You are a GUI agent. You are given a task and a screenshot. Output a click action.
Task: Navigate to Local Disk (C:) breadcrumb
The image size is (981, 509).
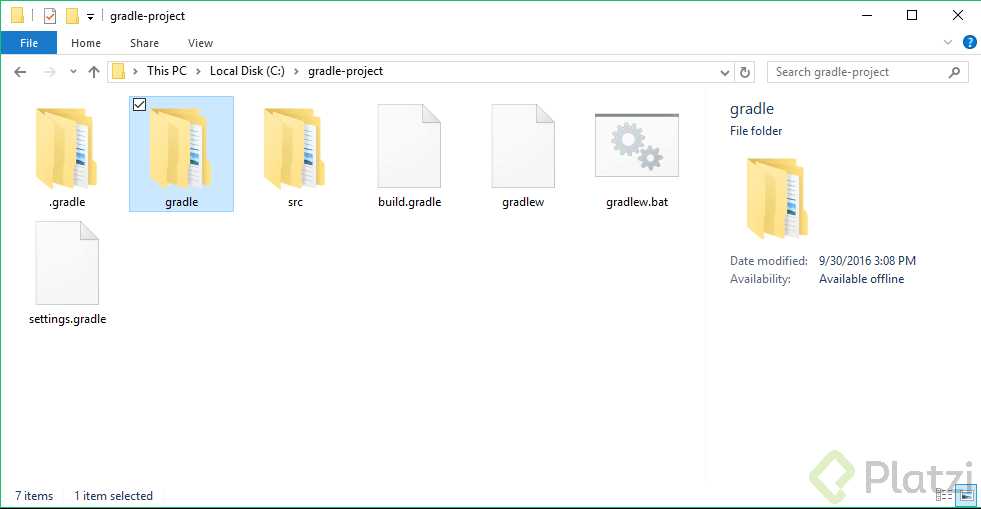[247, 71]
